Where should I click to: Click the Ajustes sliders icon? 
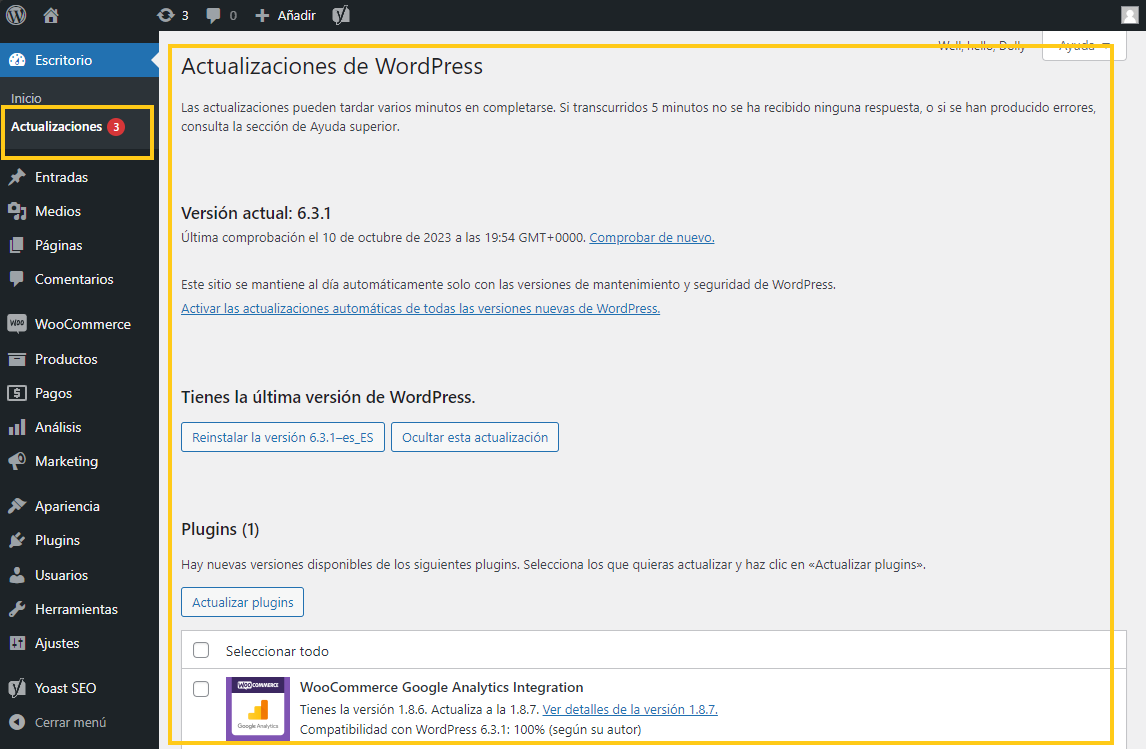click(x=17, y=643)
